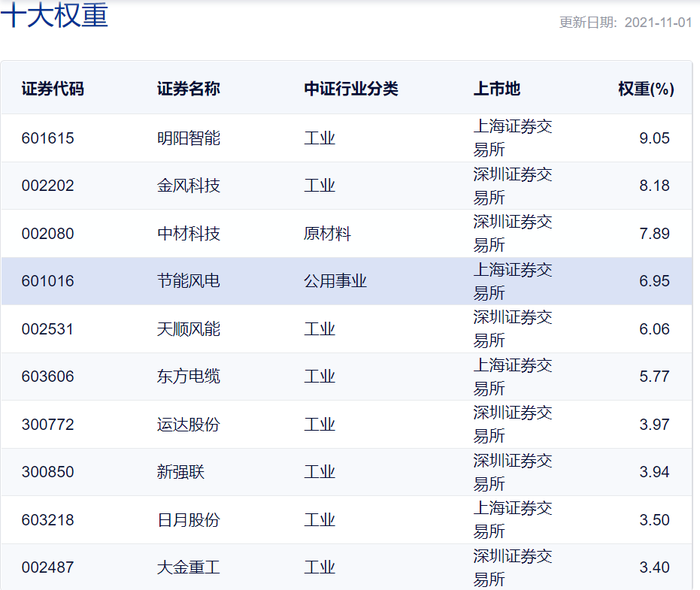The height and width of the screenshot is (590, 700).
Task: Click the 金风科技 row name
Action: click(x=188, y=186)
